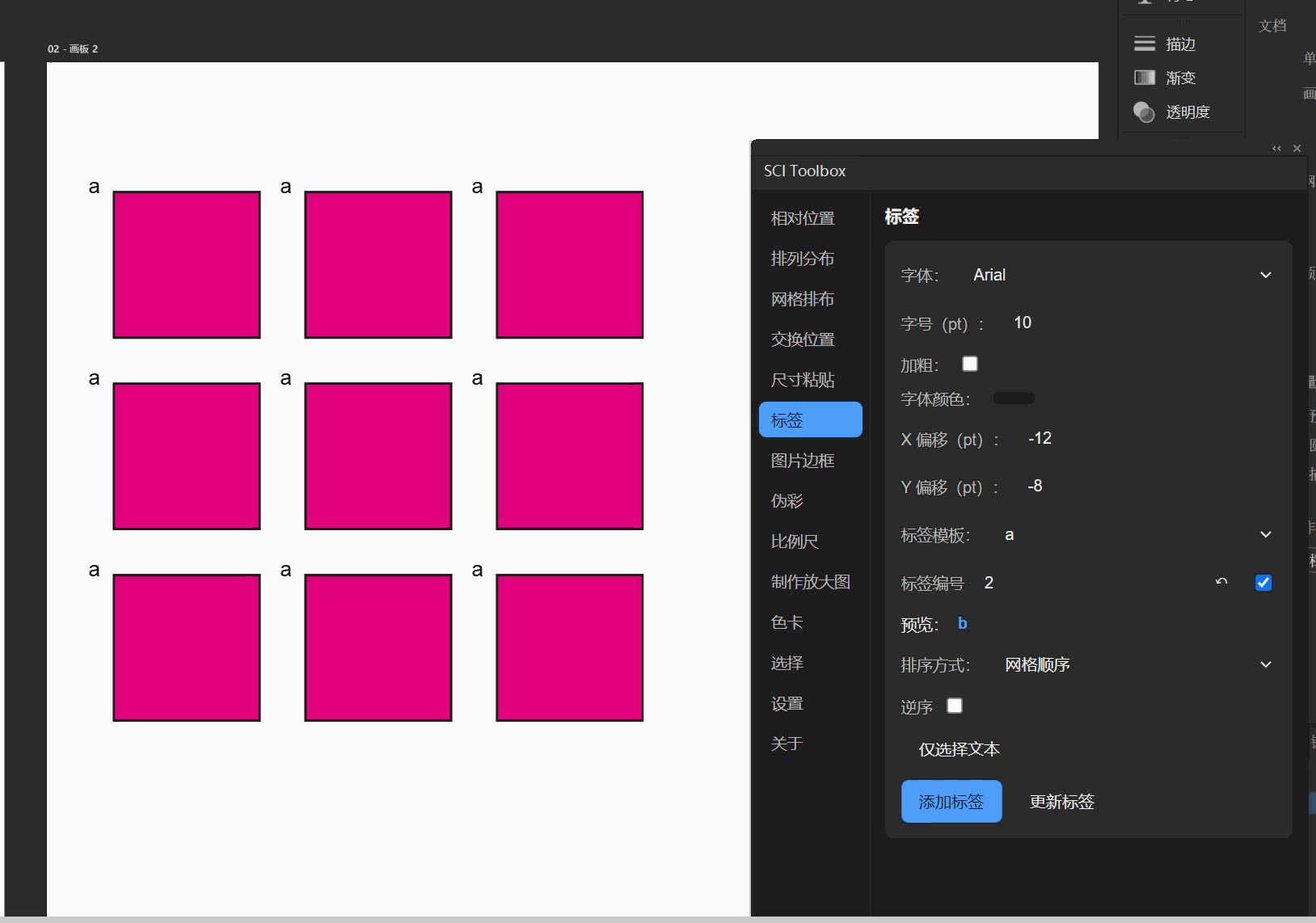1316x923 pixels.
Task: Open 排列分布 sidebar section
Action: click(811, 259)
